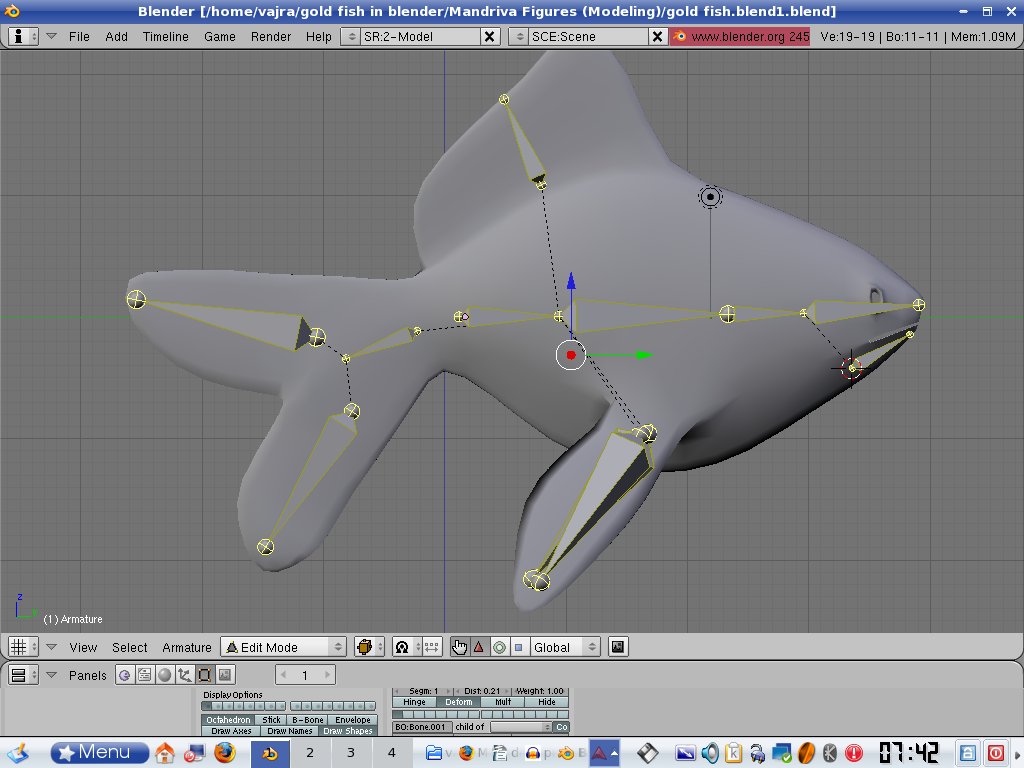Select the rotate manipulator circle icon
The width and height of the screenshot is (1024, 768).
pyautogui.click(x=499, y=647)
